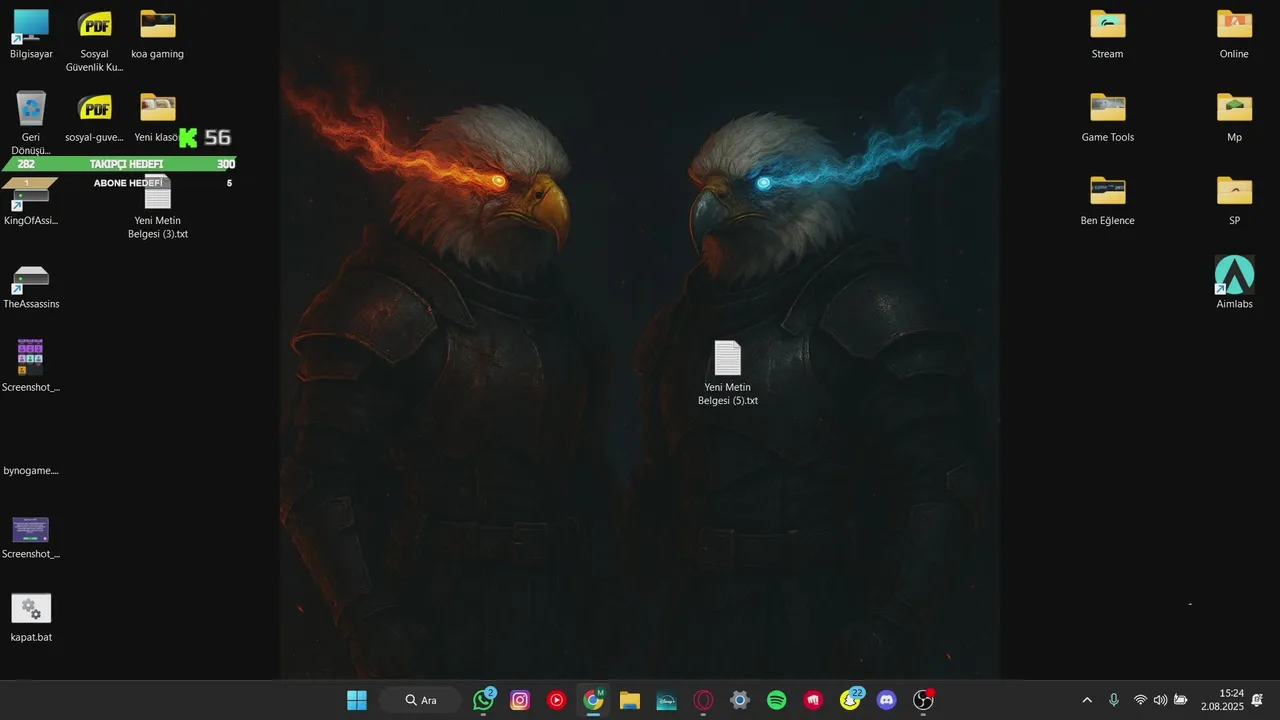The image size is (1280, 720).
Task: Select the Bilgisayar desktop shortcut
Action: [31, 33]
